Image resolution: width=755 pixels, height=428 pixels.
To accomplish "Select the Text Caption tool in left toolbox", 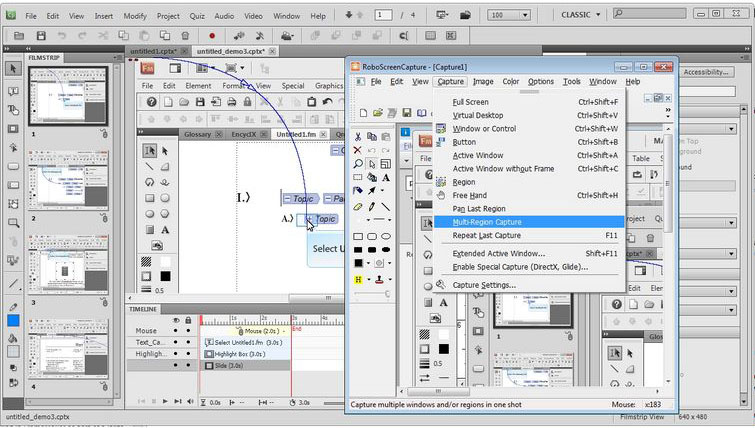I will (13, 91).
